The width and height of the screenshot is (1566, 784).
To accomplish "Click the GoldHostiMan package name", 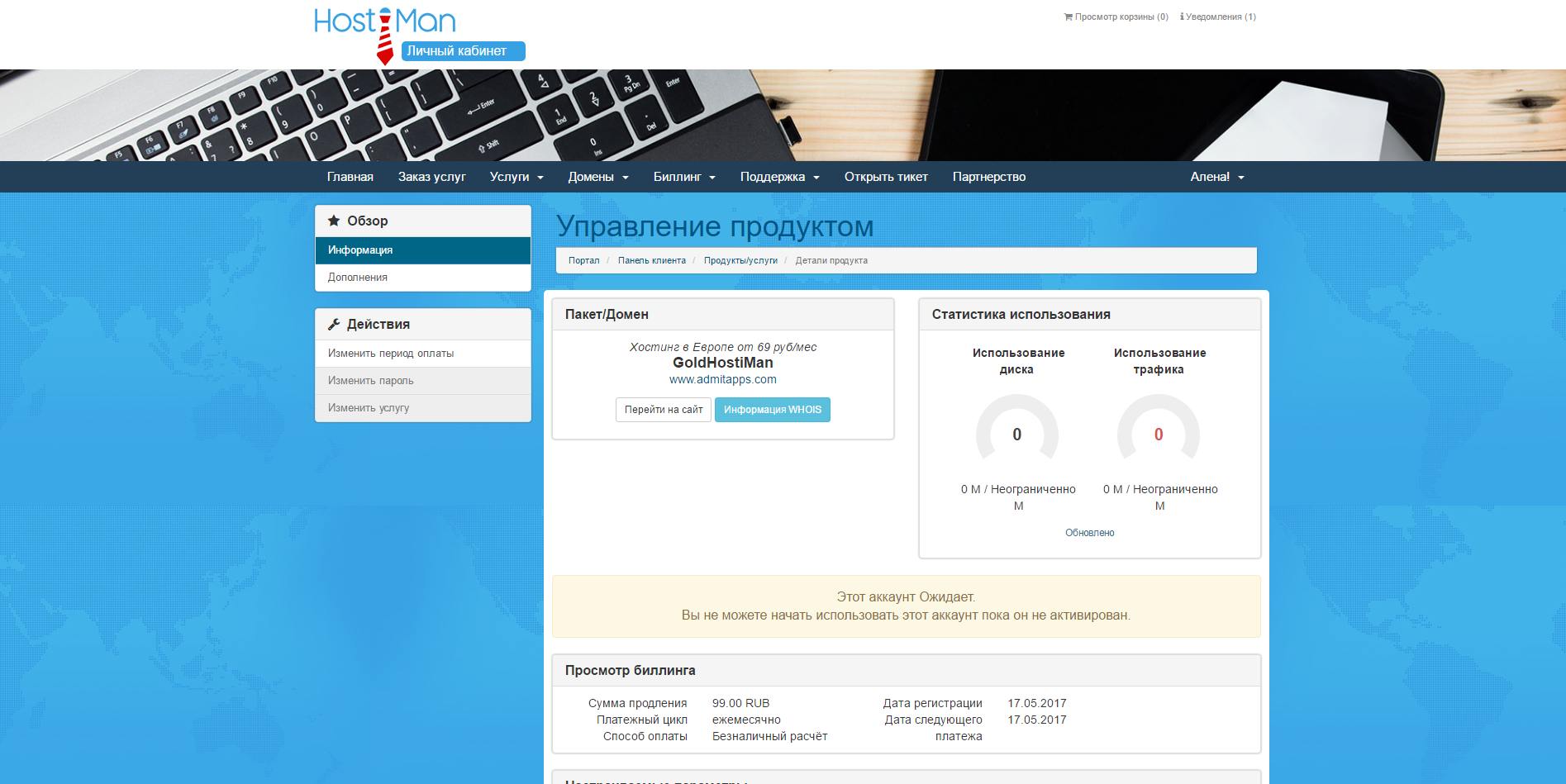I will click(723, 363).
